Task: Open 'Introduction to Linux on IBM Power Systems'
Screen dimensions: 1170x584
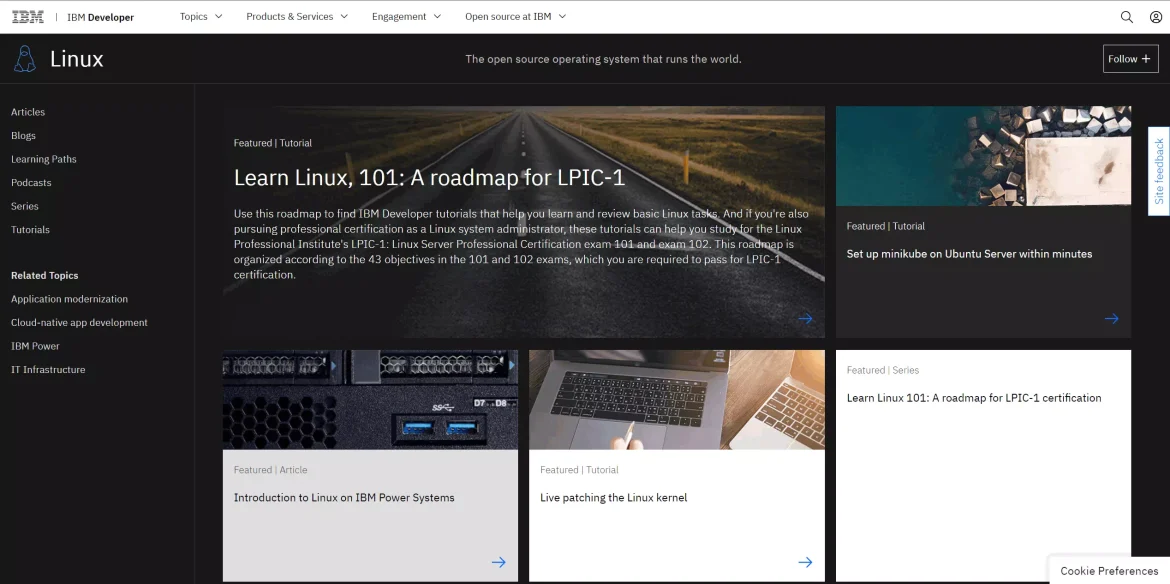Action: point(344,497)
